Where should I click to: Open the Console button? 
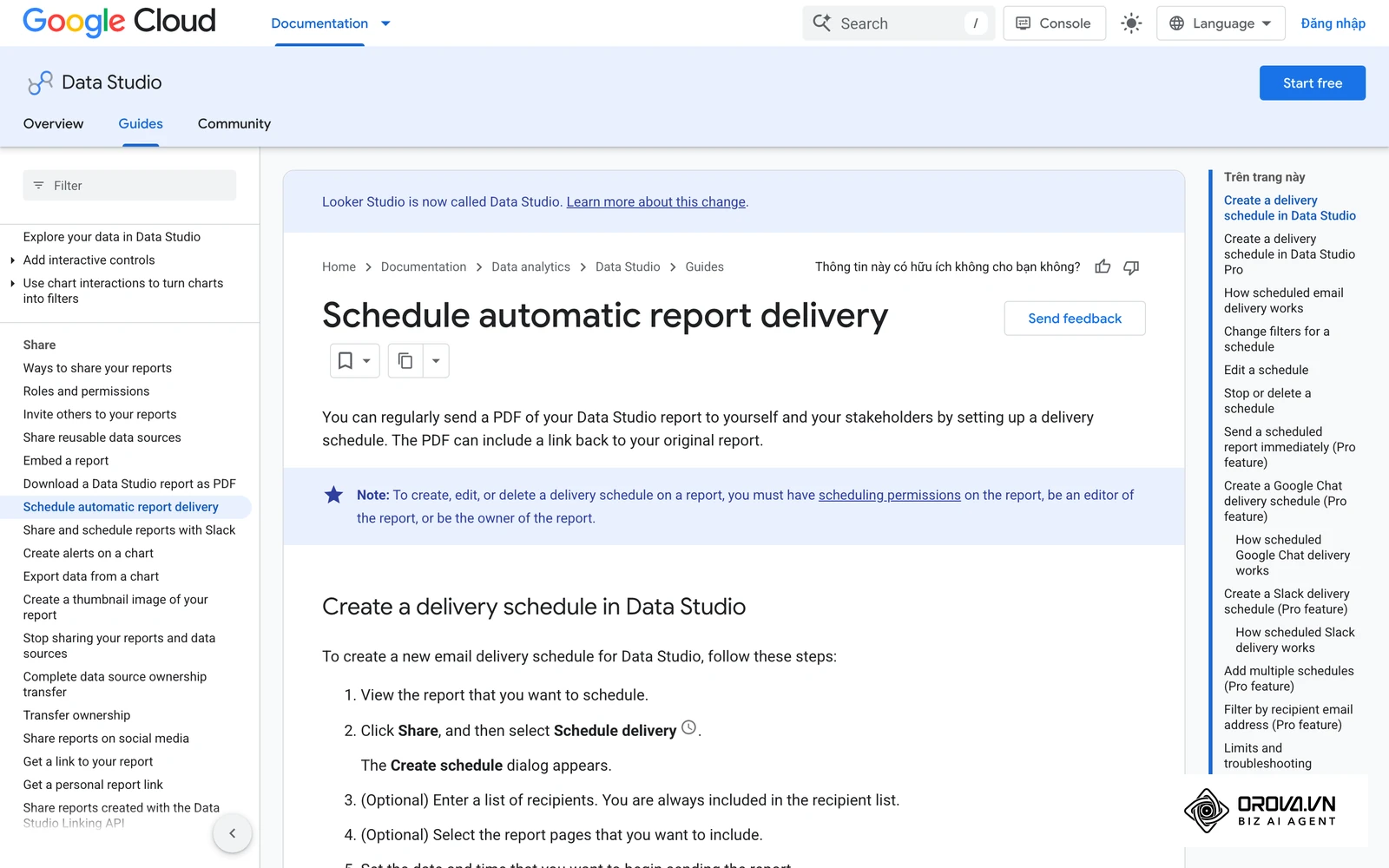[1054, 23]
